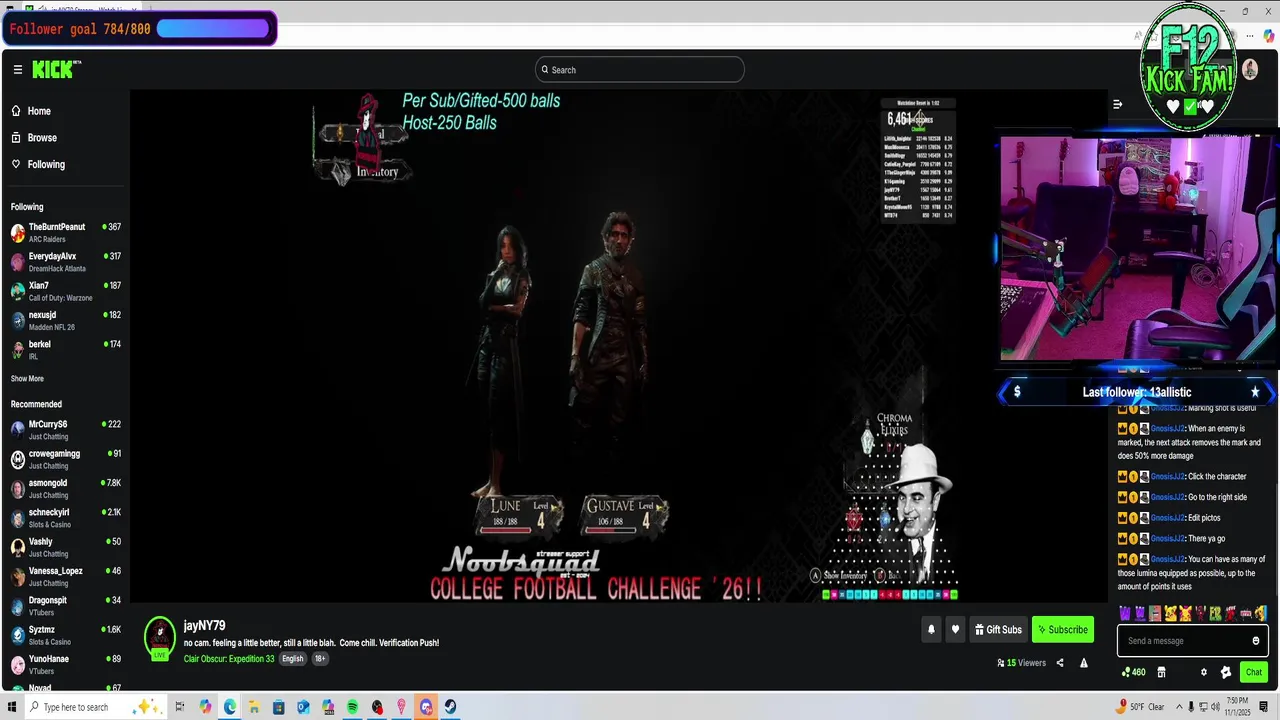This screenshot has width=1280, height=720.
Task: Click the 460 channel points balance
Action: [x=1133, y=672]
